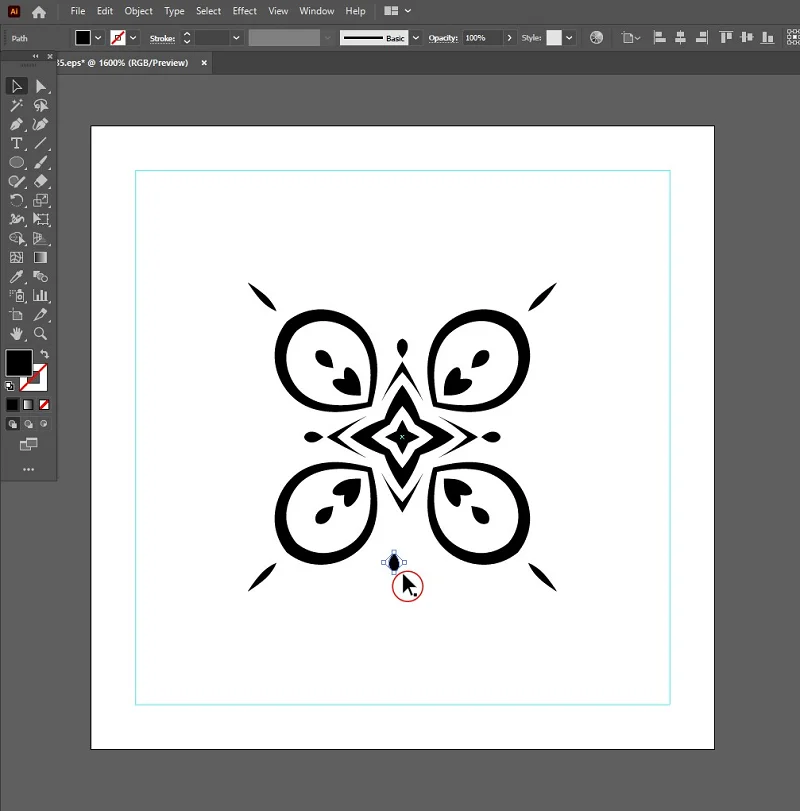
Task: Select the Pen tool
Action: 17,124
